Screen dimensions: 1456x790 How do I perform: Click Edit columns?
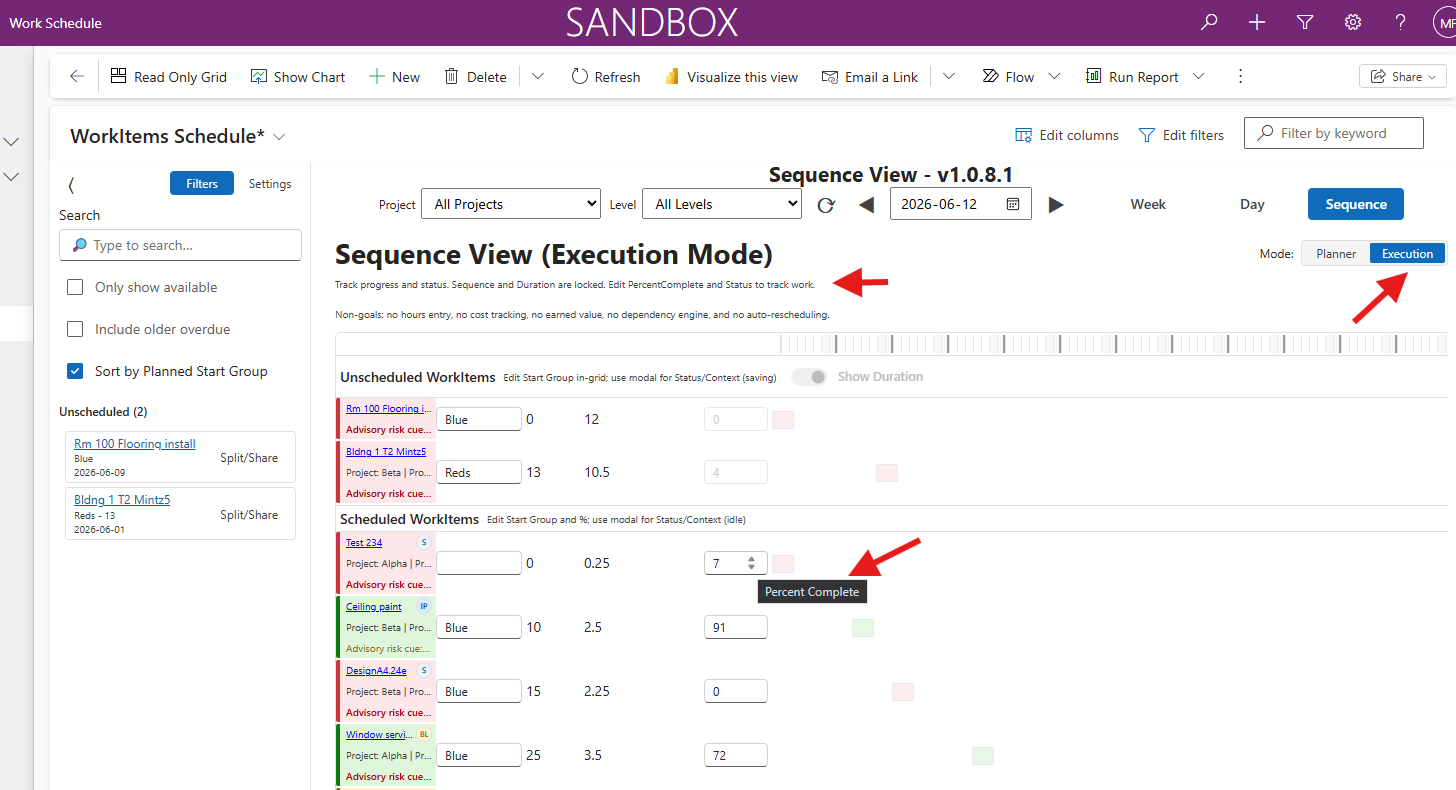point(1067,135)
